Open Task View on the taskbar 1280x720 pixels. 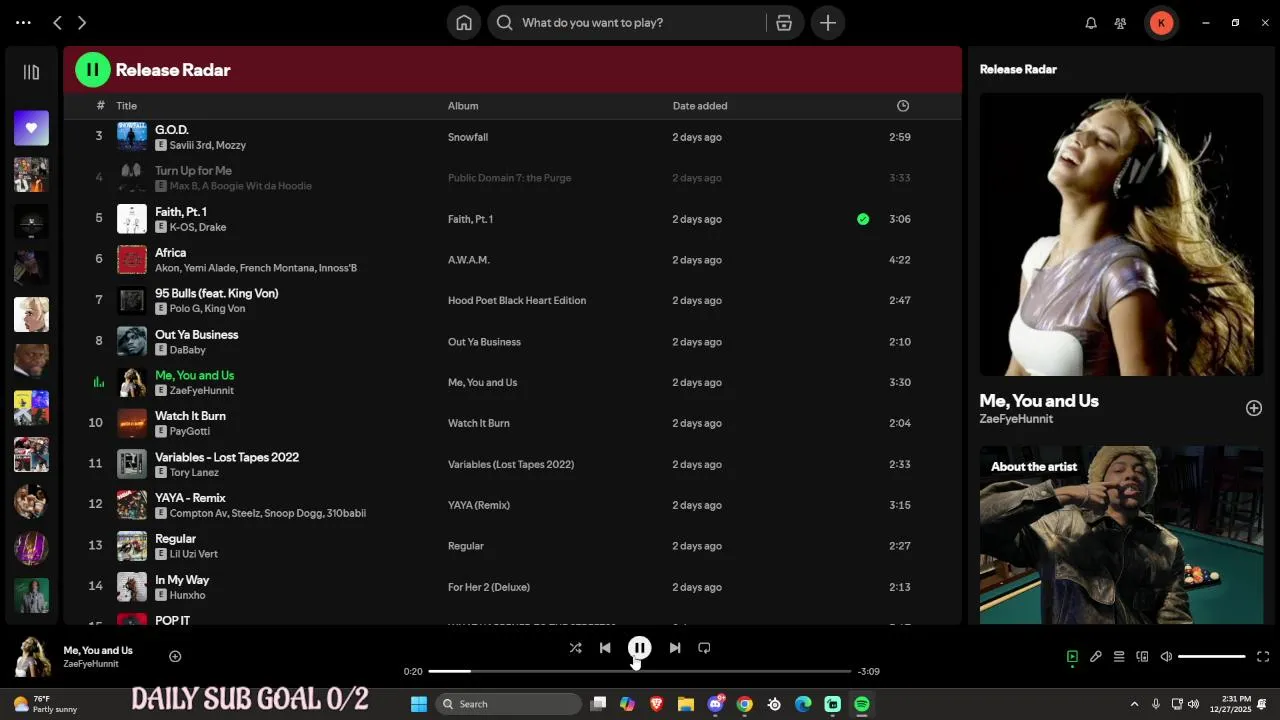(x=598, y=704)
